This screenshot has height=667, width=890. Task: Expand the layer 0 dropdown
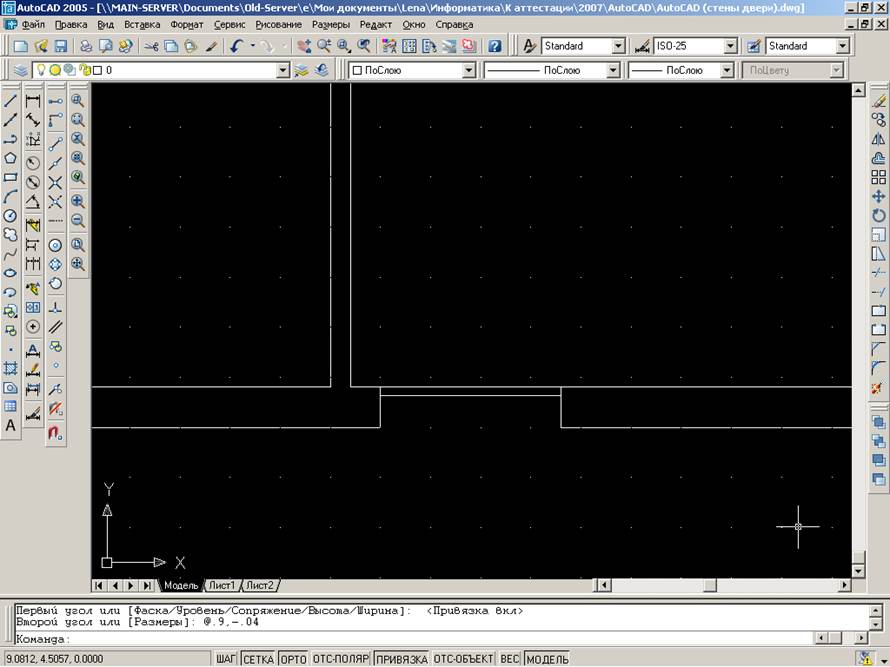[x=283, y=70]
